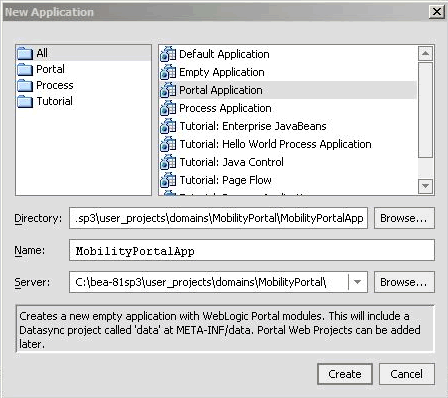
Task: Pick Tutorial: Enterprise JavaBeans entry
Action: click(253, 126)
